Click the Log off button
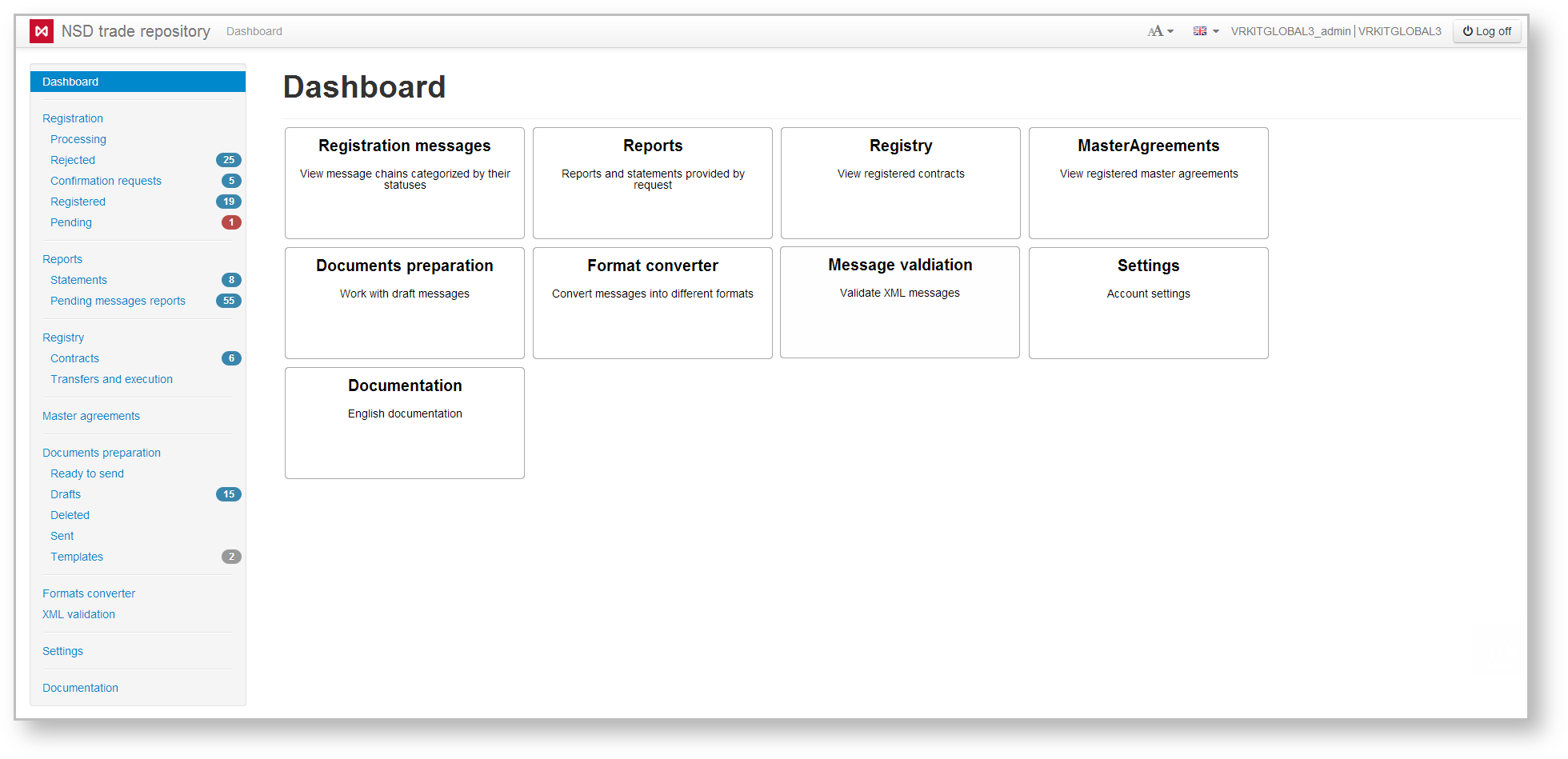The width and height of the screenshot is (1568, 759). [1487, 31]
